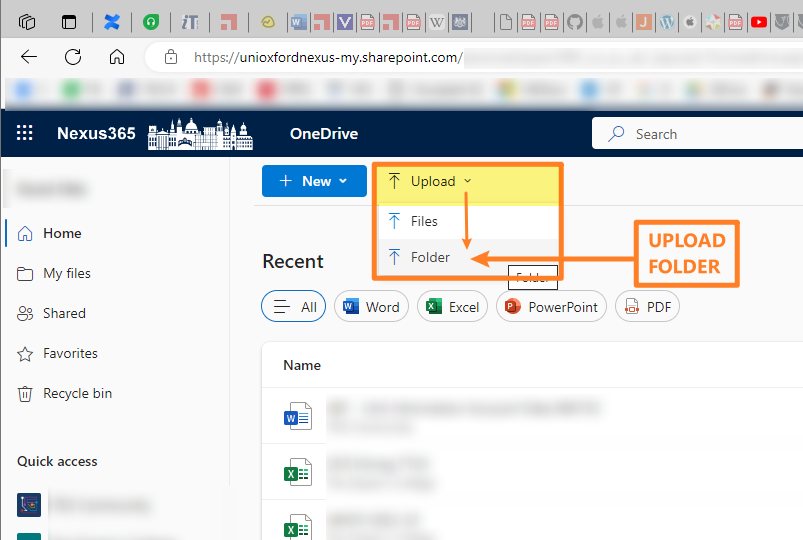The width and height of the screenshot is (803, 540).
Task: Open the OneDrive app title link
Action: pos(324,134)
